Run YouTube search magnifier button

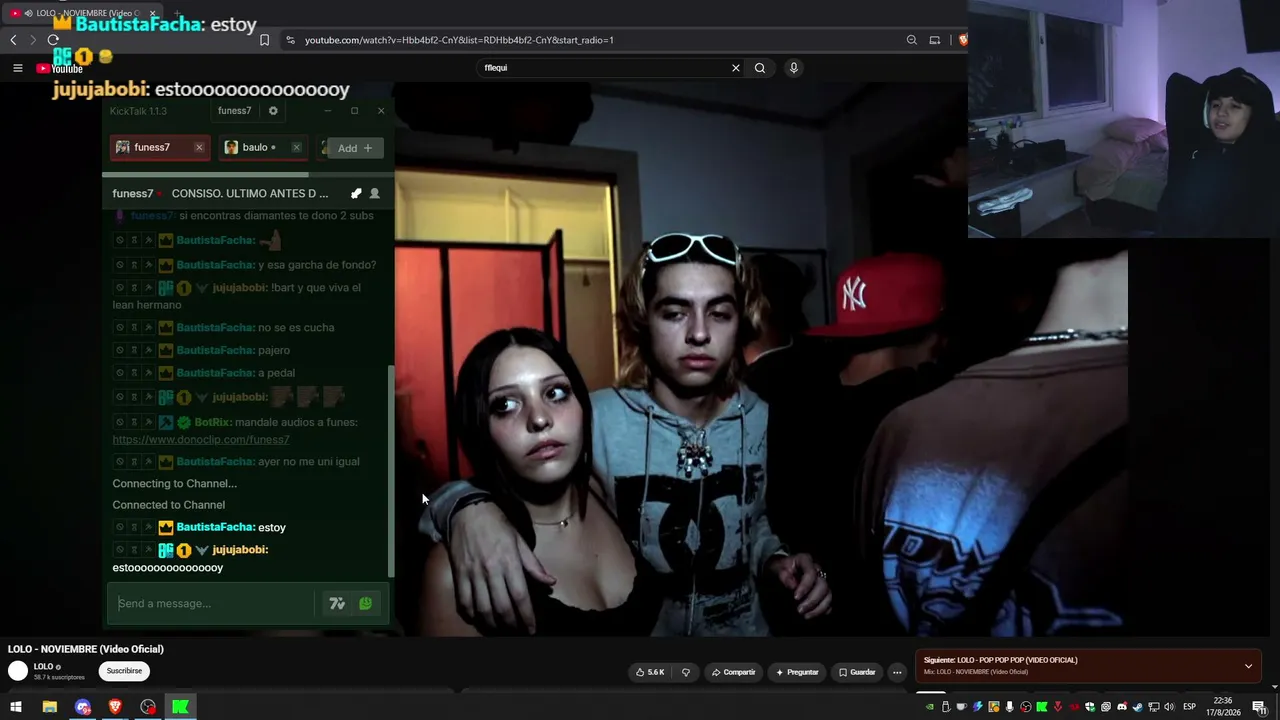coord(760,68)
